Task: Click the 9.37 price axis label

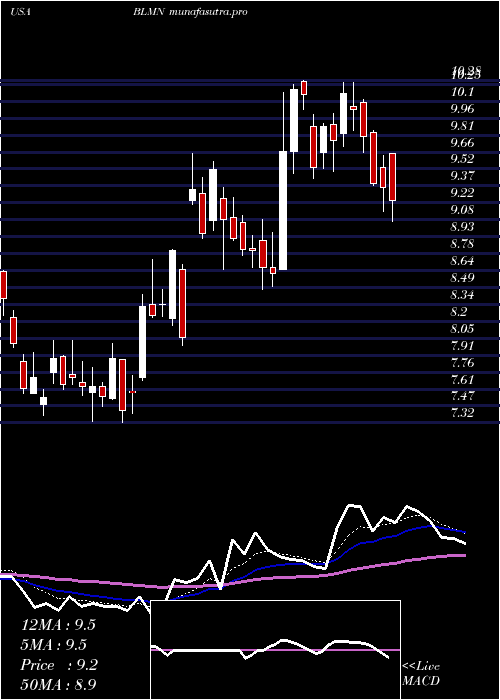Action: [x=464, y=176]
